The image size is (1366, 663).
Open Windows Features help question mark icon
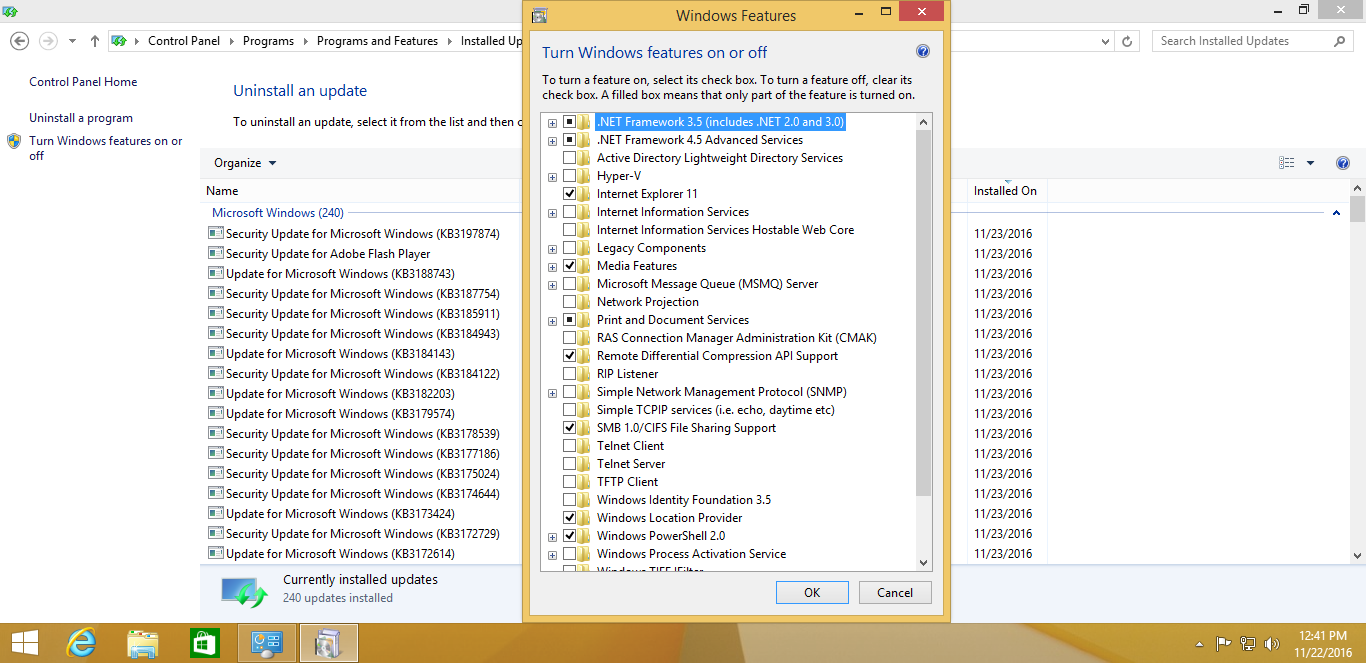pyautogui.click(x=923, y=52)
